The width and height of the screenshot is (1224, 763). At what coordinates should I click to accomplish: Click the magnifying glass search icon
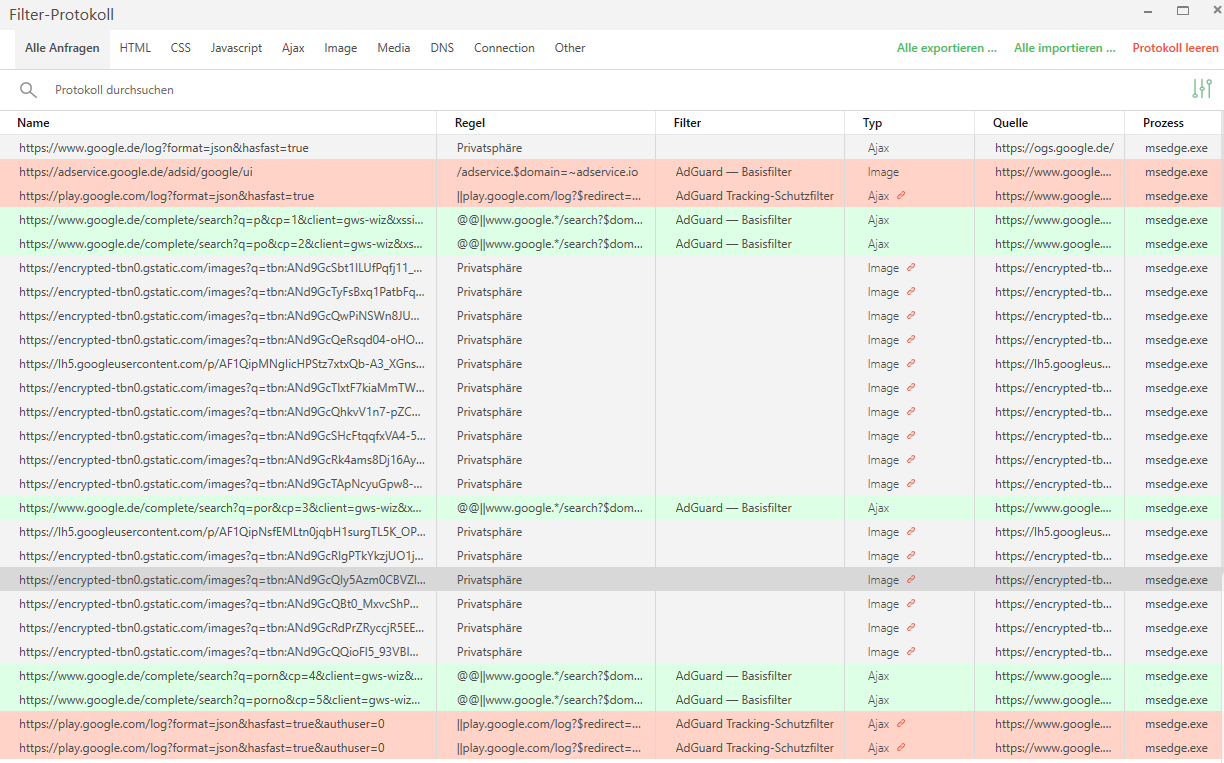pyautogui.click(x=28, y=90)
